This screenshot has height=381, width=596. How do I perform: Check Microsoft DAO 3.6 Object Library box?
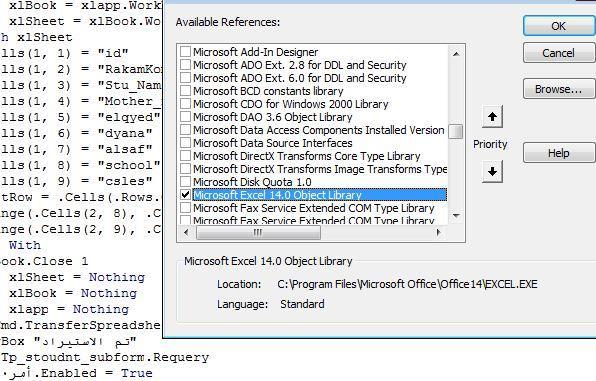coord(185,116)
